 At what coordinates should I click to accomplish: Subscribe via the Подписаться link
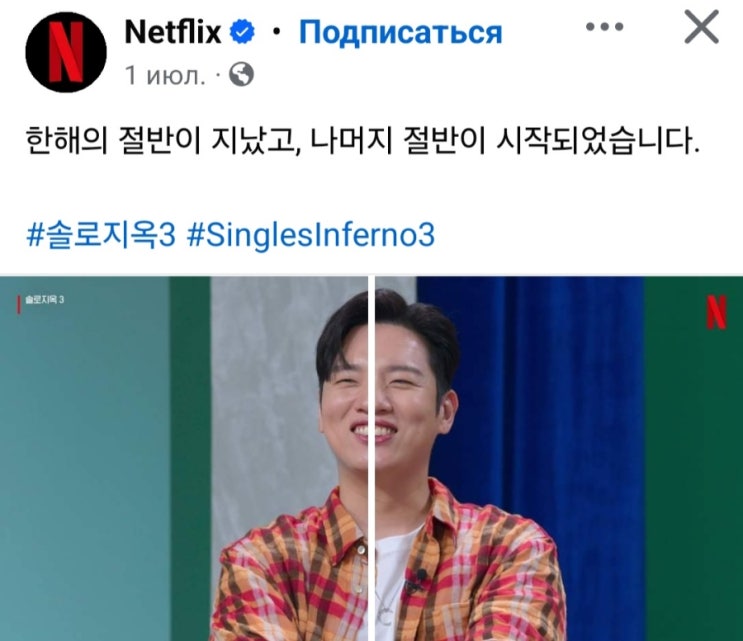pos(400,32)
